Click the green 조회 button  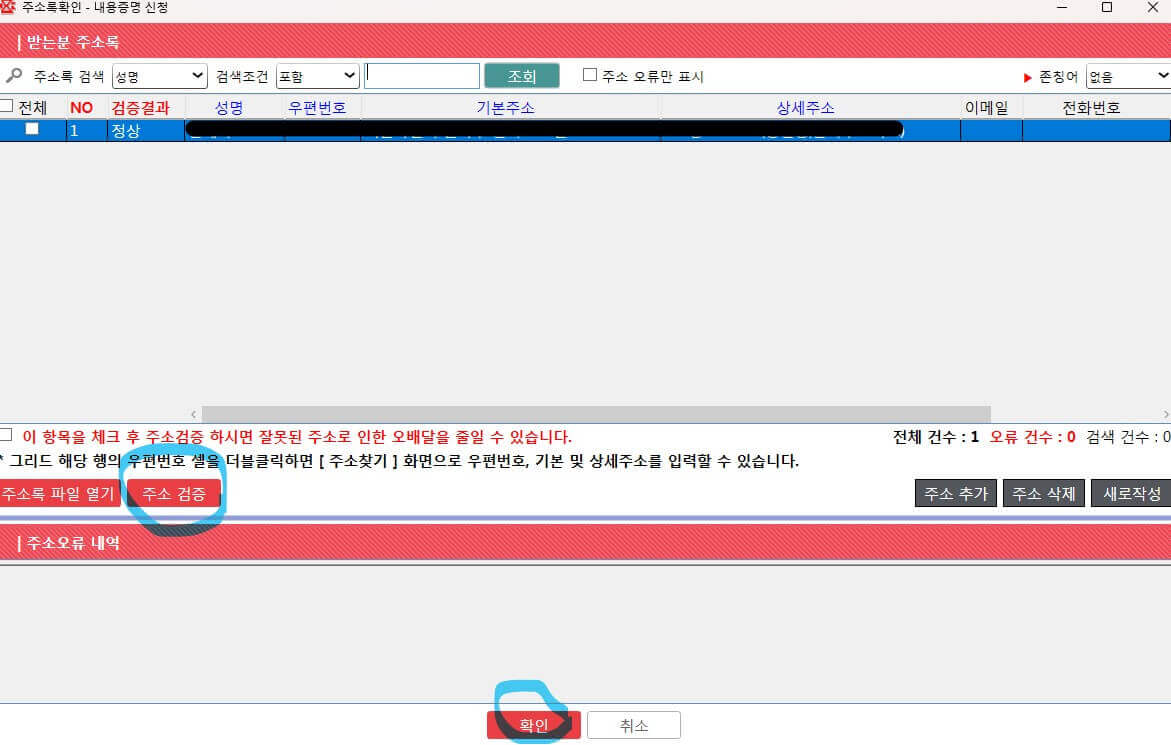click(522, 76)
